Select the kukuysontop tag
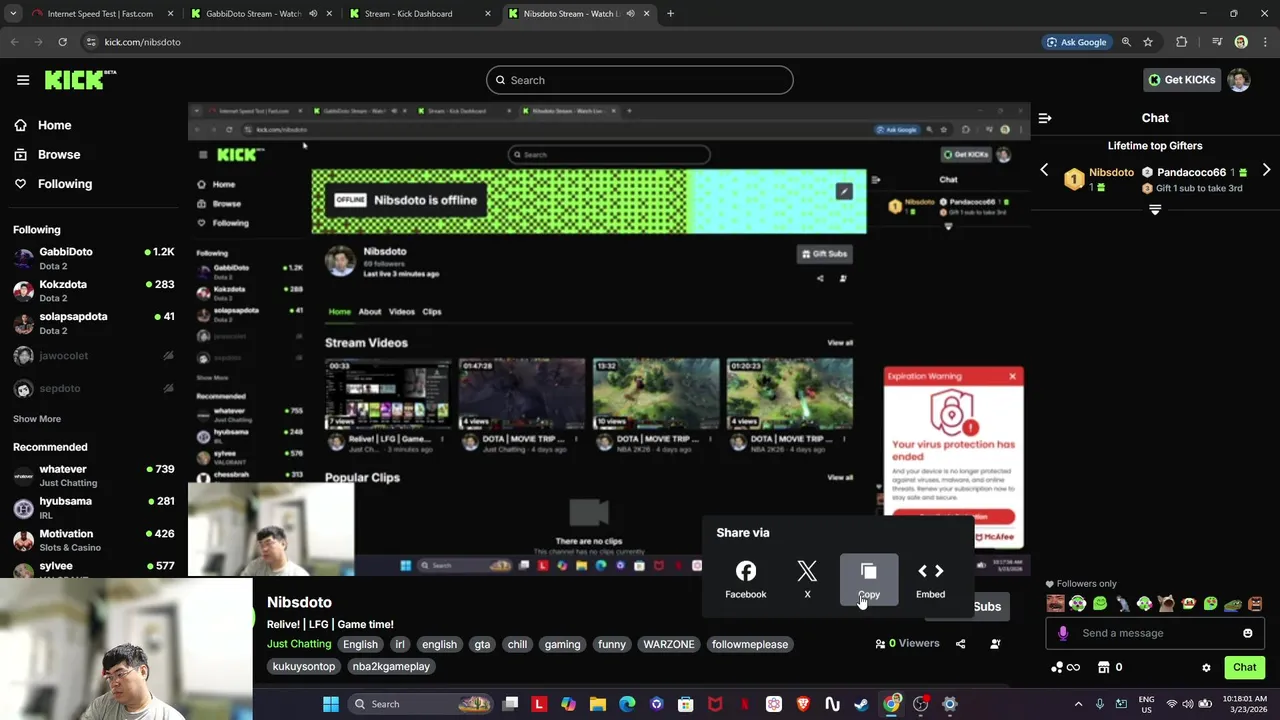Viewport: 1280px width, 720px height. pyautogui.click(x=304, y=666)
